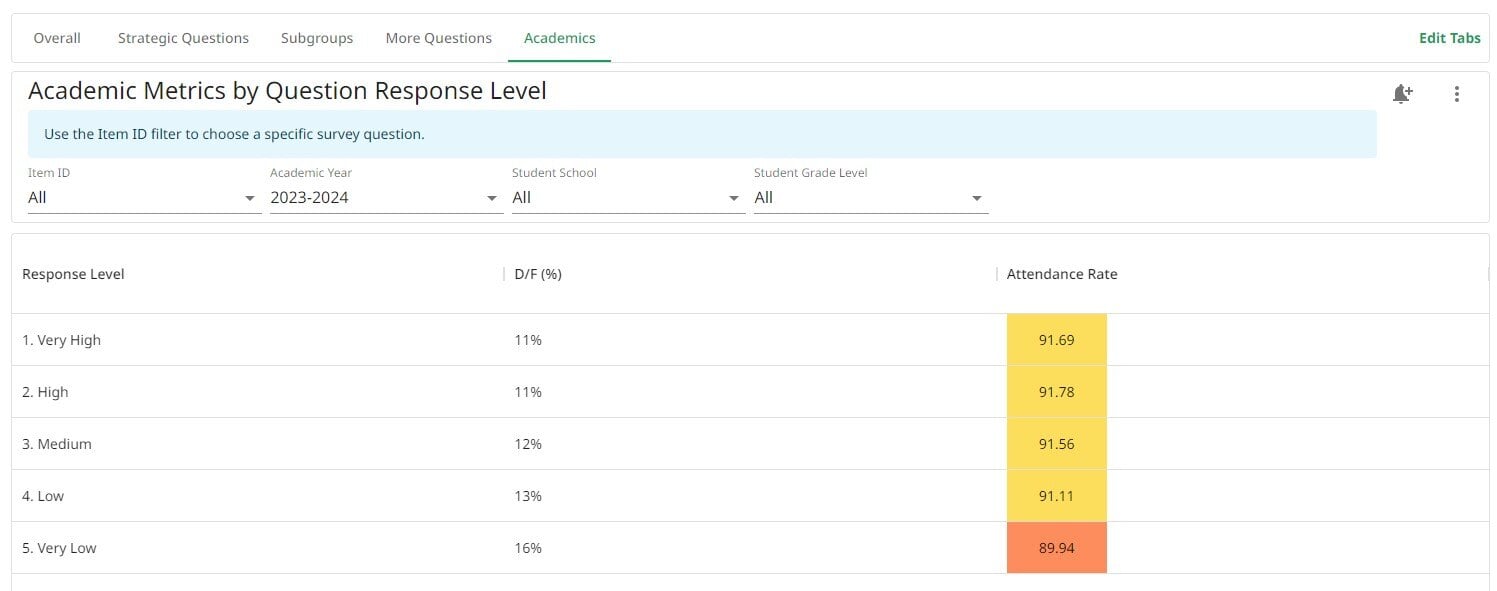Select the More Questions tab

439,38
